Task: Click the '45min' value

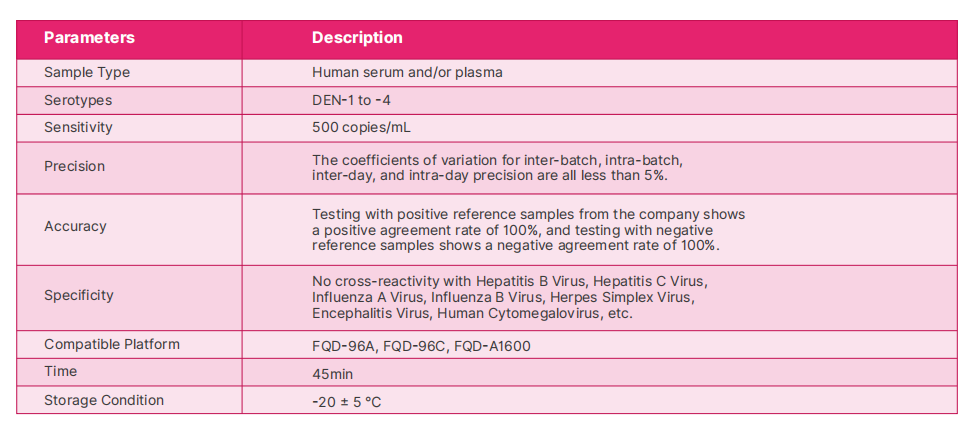Action: (x=334, y=374)
